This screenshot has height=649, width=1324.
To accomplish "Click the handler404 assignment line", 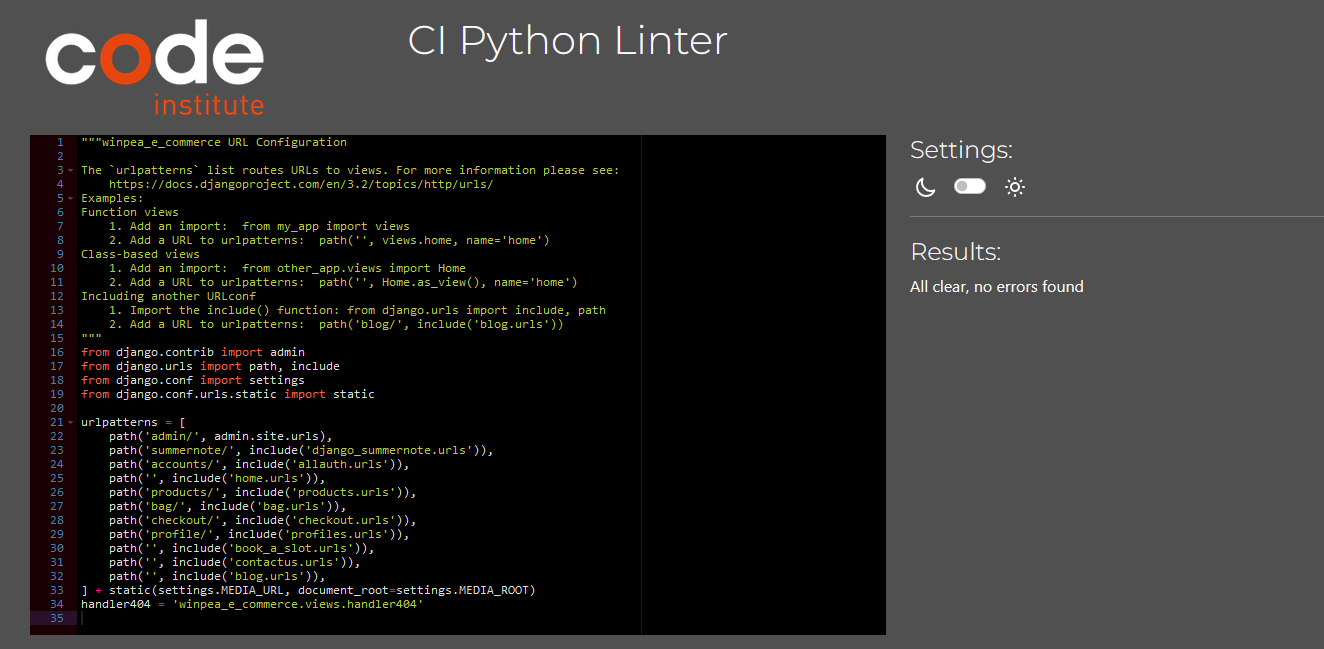I will pos(252,604).
